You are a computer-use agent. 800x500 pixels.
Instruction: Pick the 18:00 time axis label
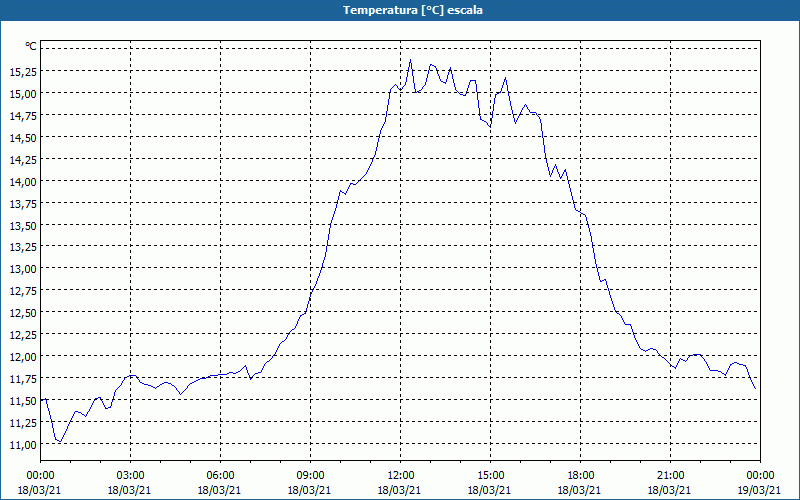[x=580, y=476]
